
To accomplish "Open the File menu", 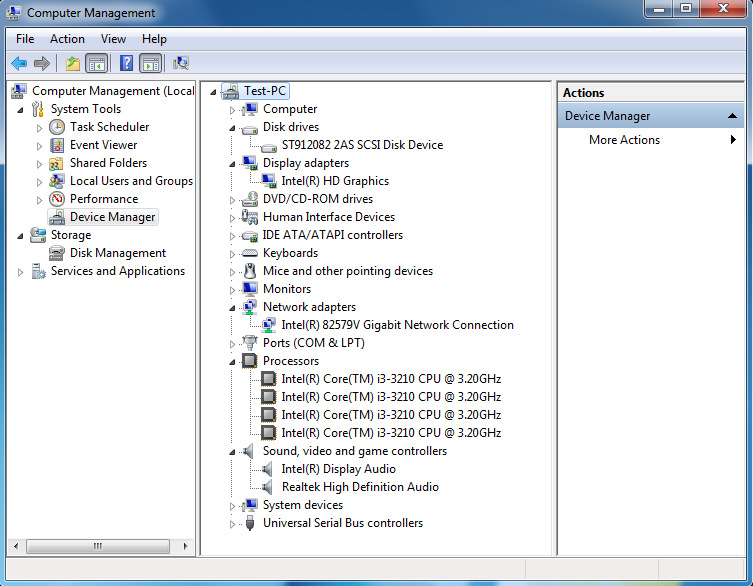I will pos(25,39).
